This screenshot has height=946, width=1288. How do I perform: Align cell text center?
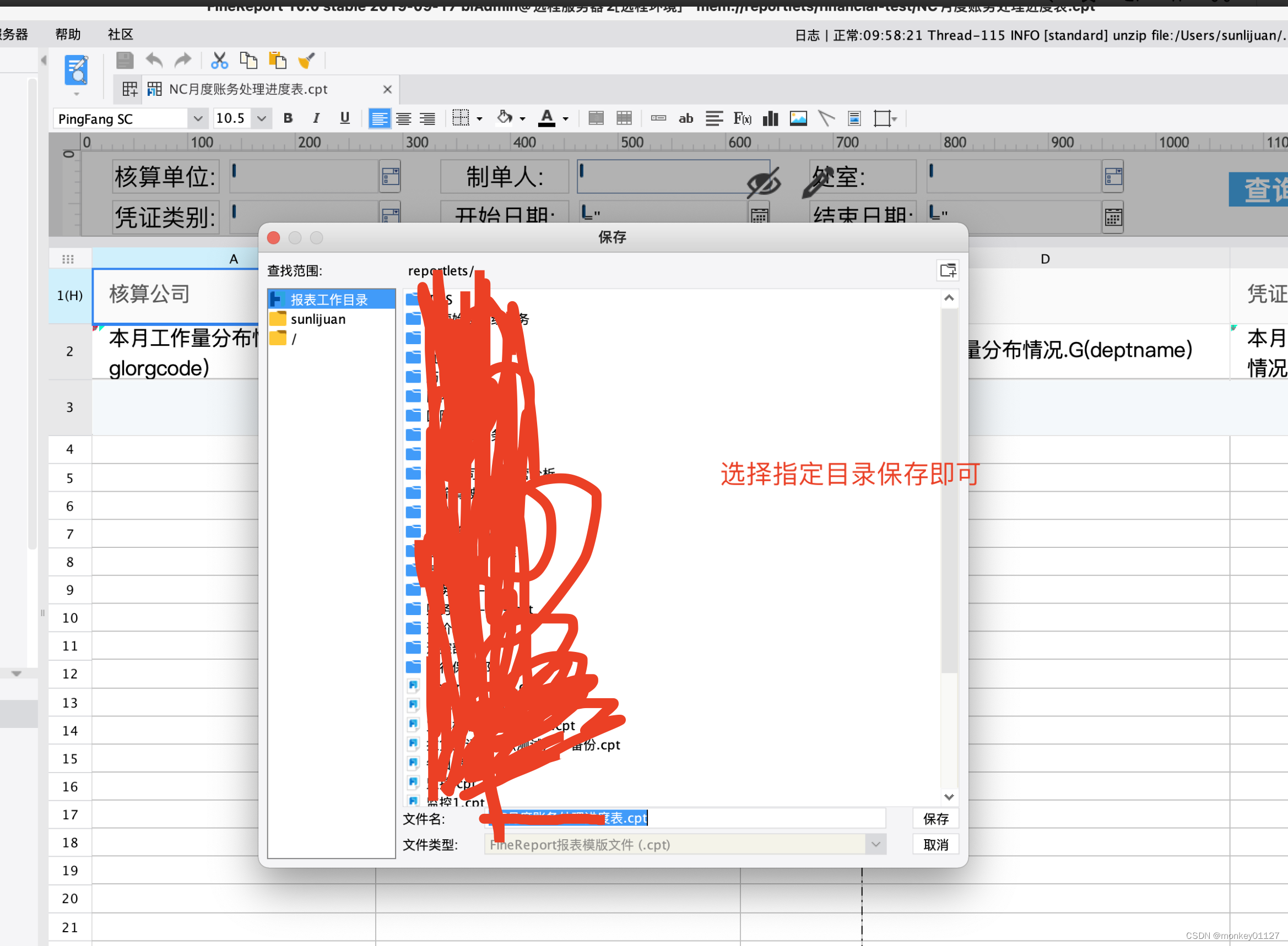point(403,118)
